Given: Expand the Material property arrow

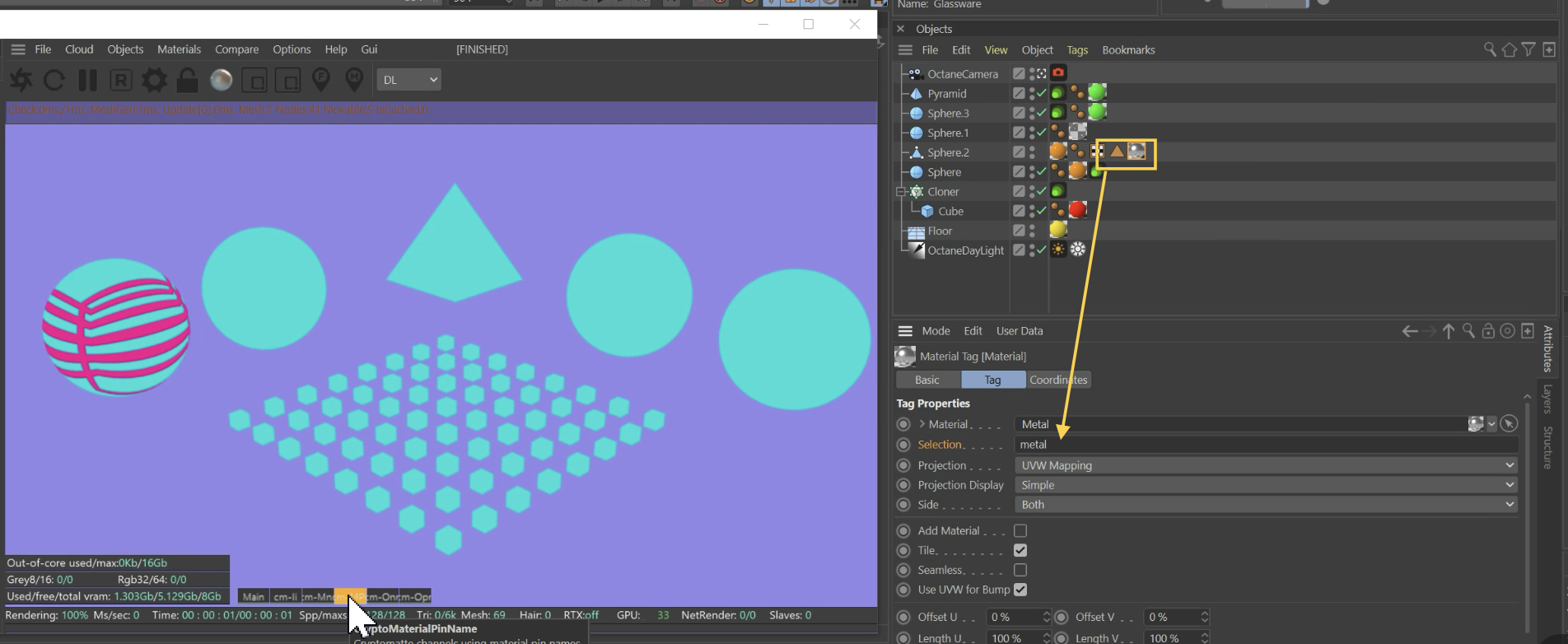Looking at the screenshot, I should coord(922,424).
